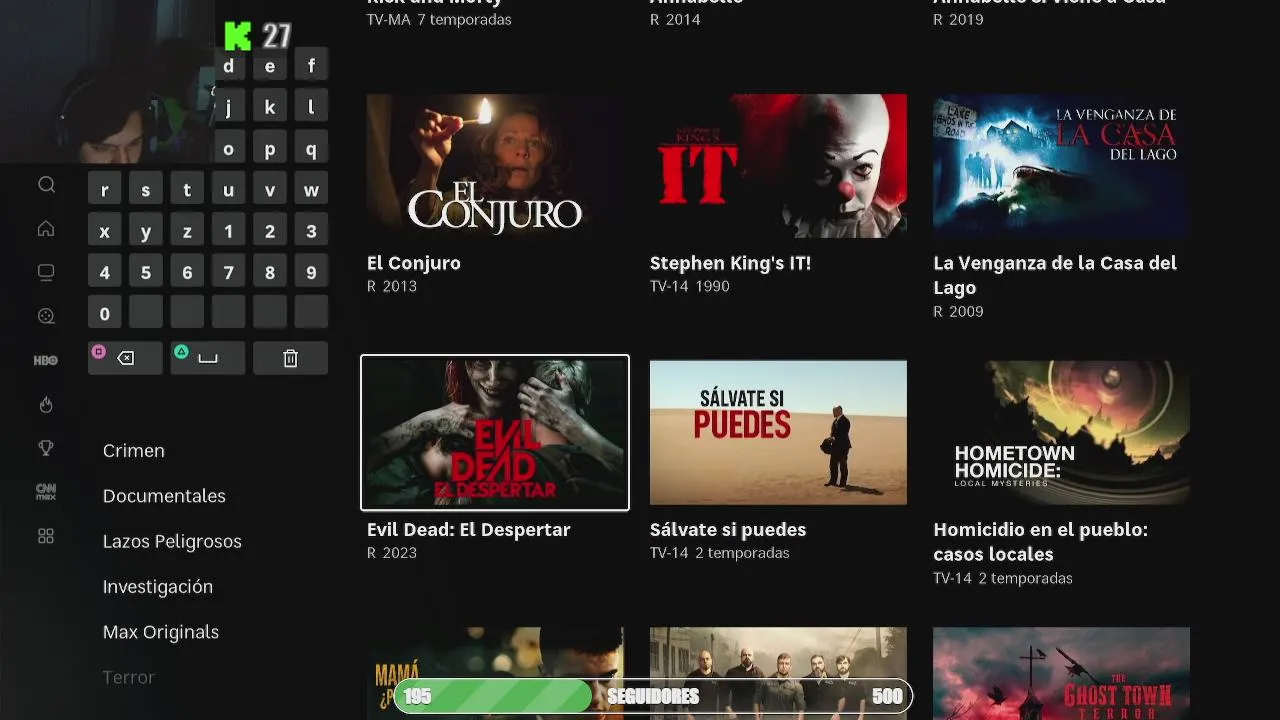Screen dimensions: 1280x720
Task: Play Evil Dead: El Despertar thumbnail
Action: coord(495,433)
